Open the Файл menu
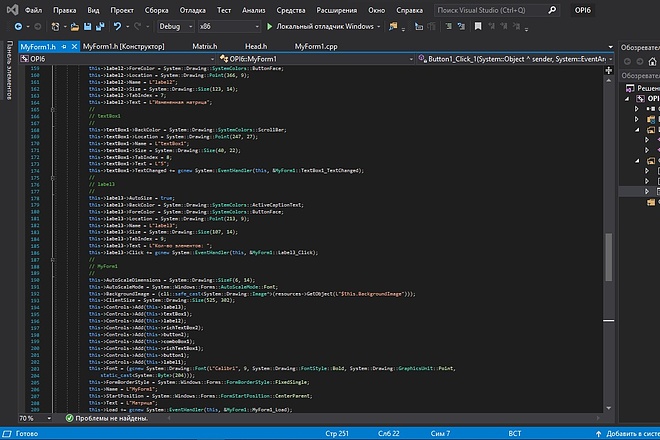 click(x=33, y=10)
